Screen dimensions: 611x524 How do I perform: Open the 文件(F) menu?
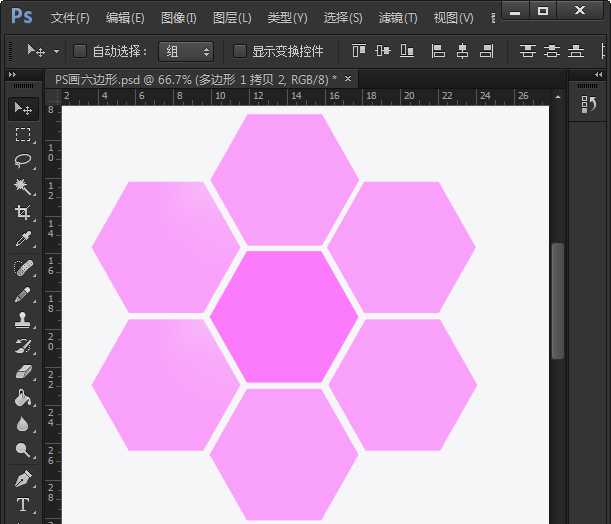point(70,18)
